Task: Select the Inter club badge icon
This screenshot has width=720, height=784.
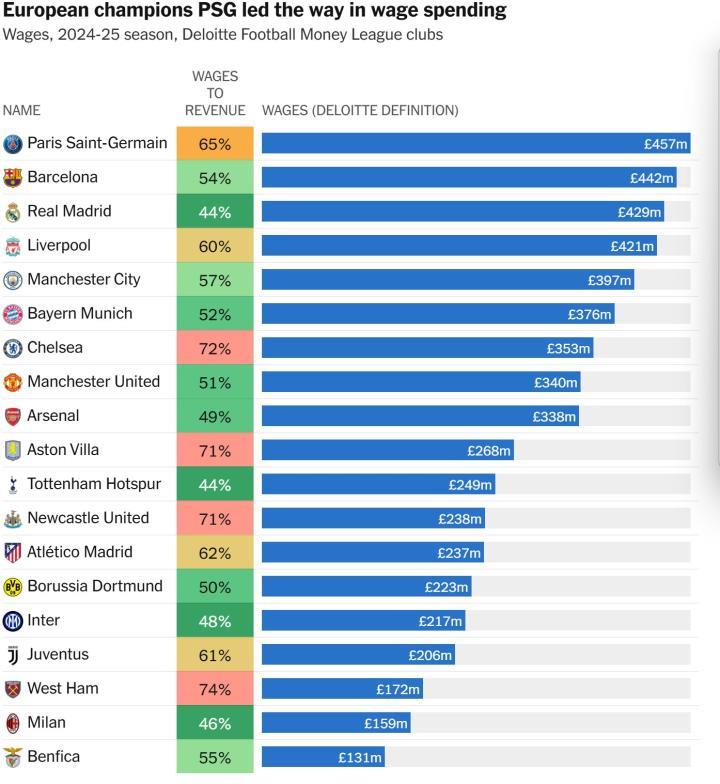Action: coord(12,621)
